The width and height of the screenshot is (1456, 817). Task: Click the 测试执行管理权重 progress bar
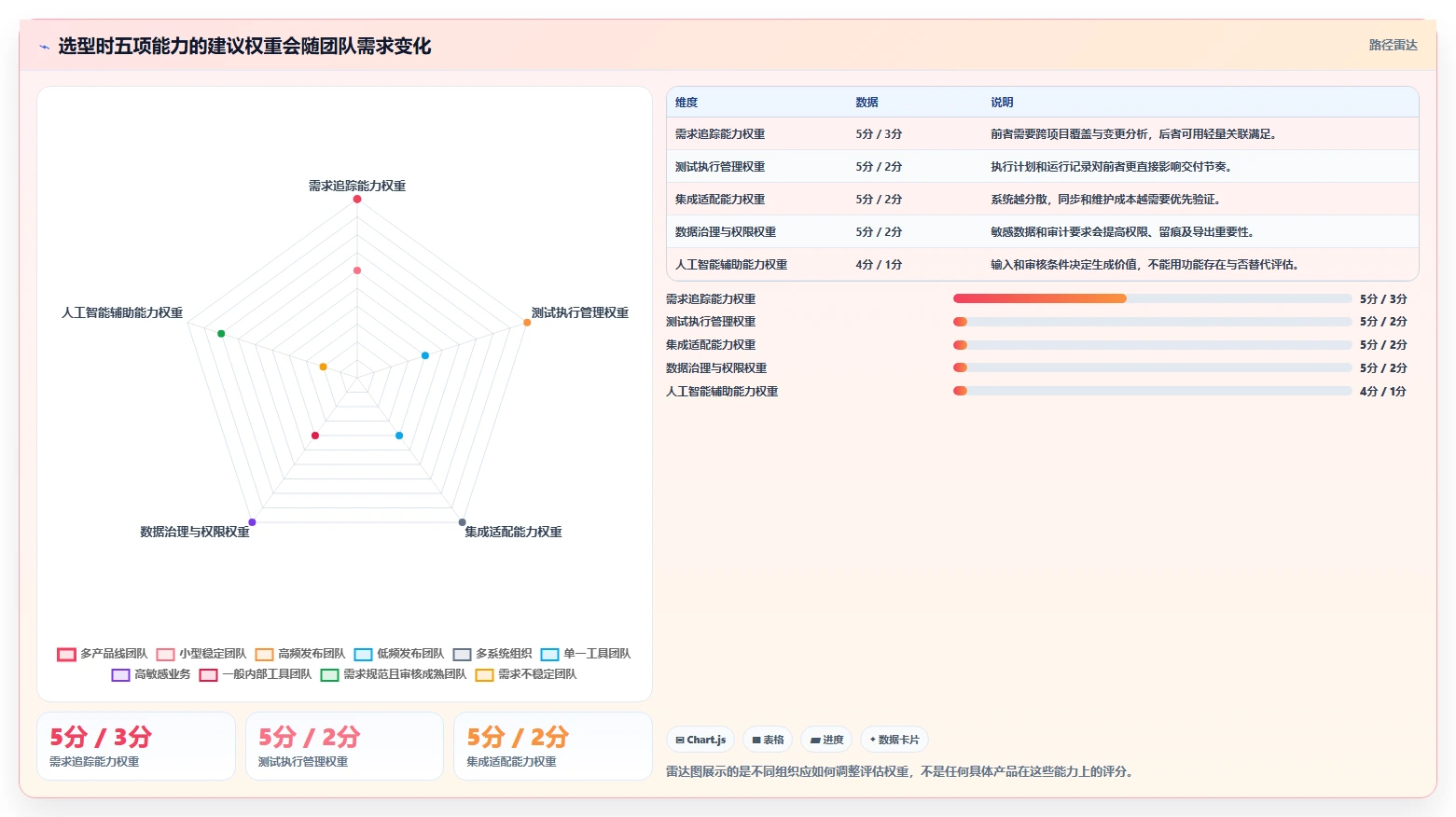coord(1152,322)
